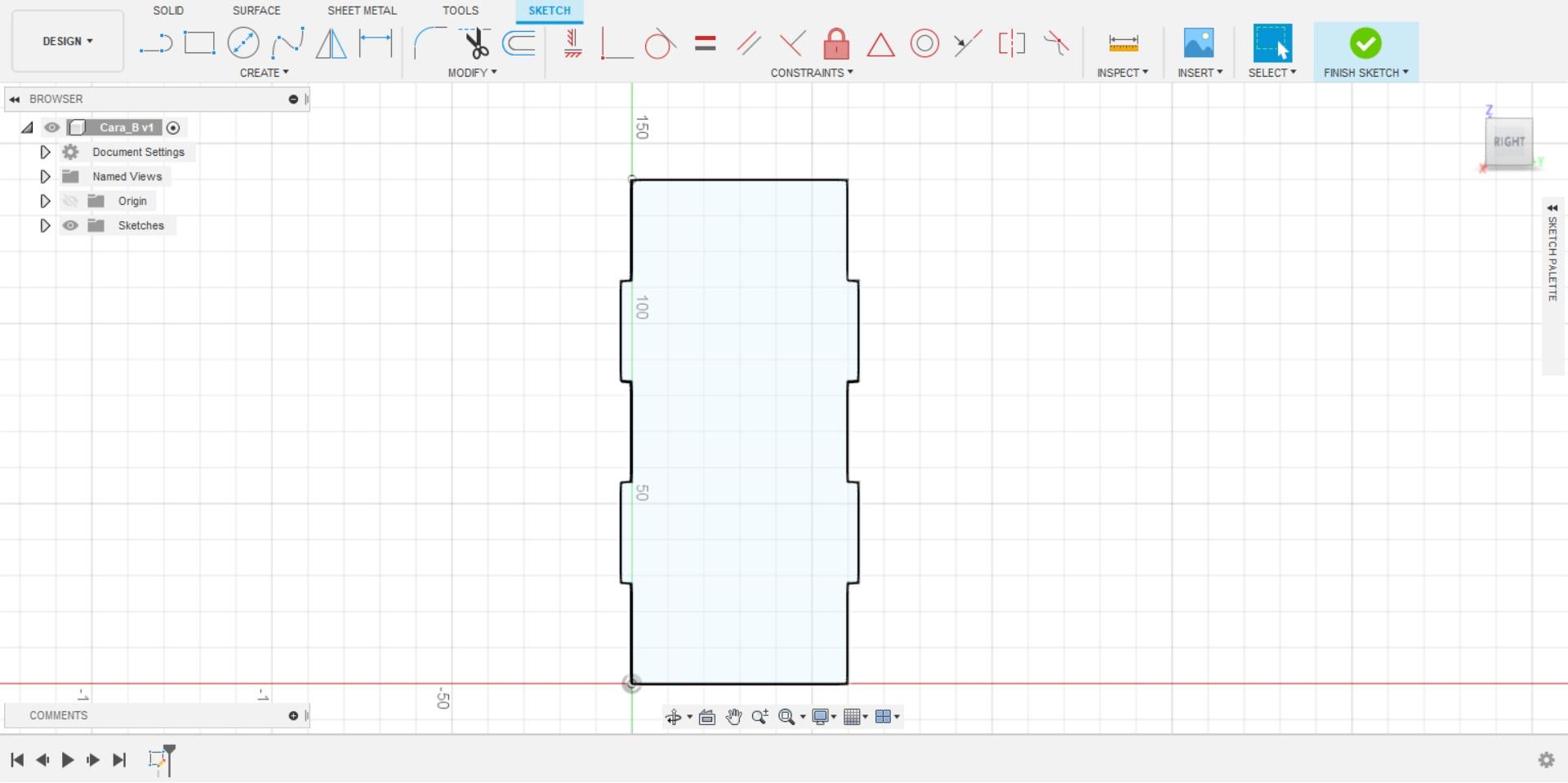Screen dimensions: 1568x783
Task: Open the INSERT dropdown menu
Action: click(1200, 73)
